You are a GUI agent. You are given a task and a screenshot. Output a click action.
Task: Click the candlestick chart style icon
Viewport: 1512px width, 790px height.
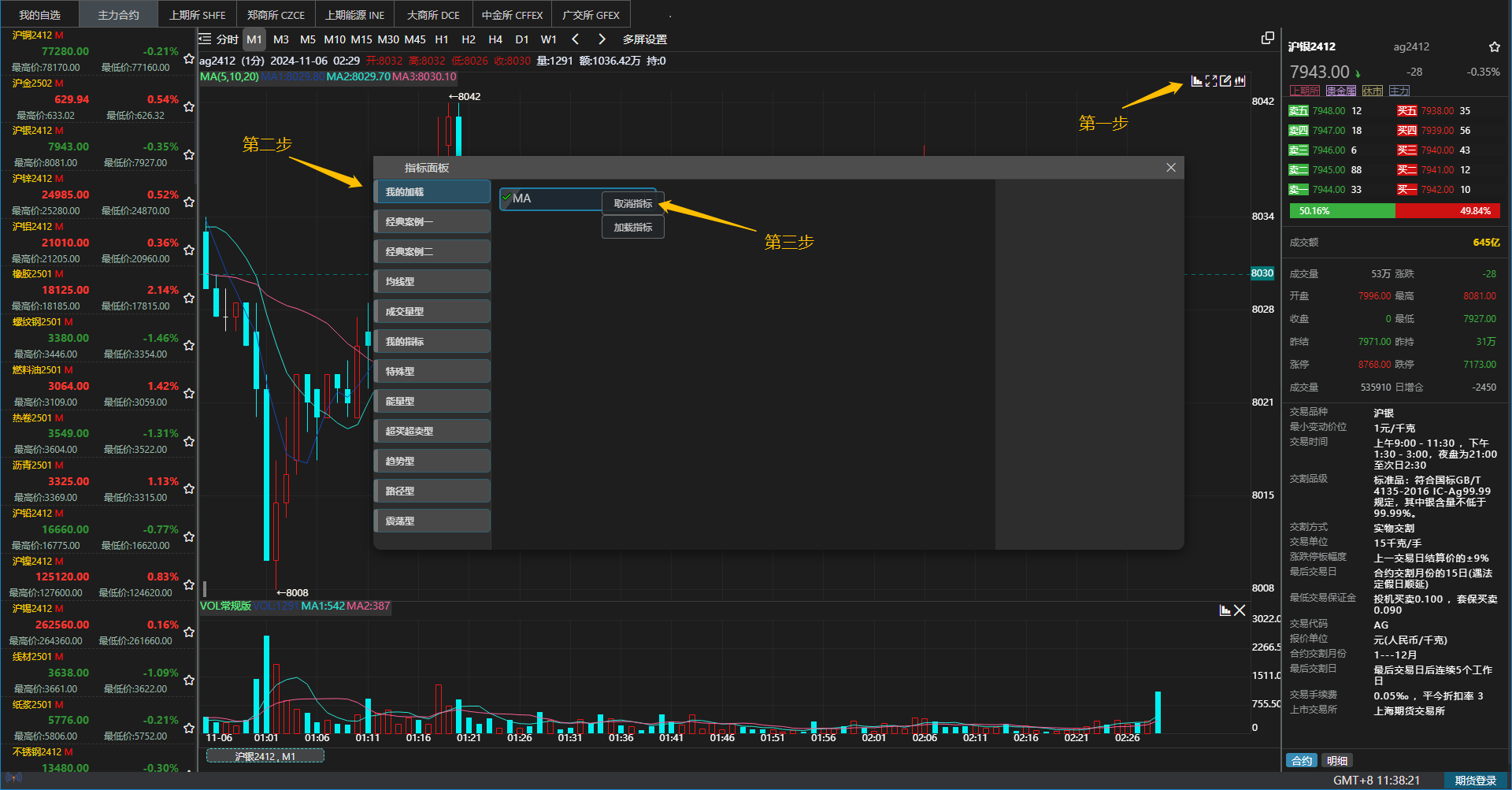pos(1240,81)
